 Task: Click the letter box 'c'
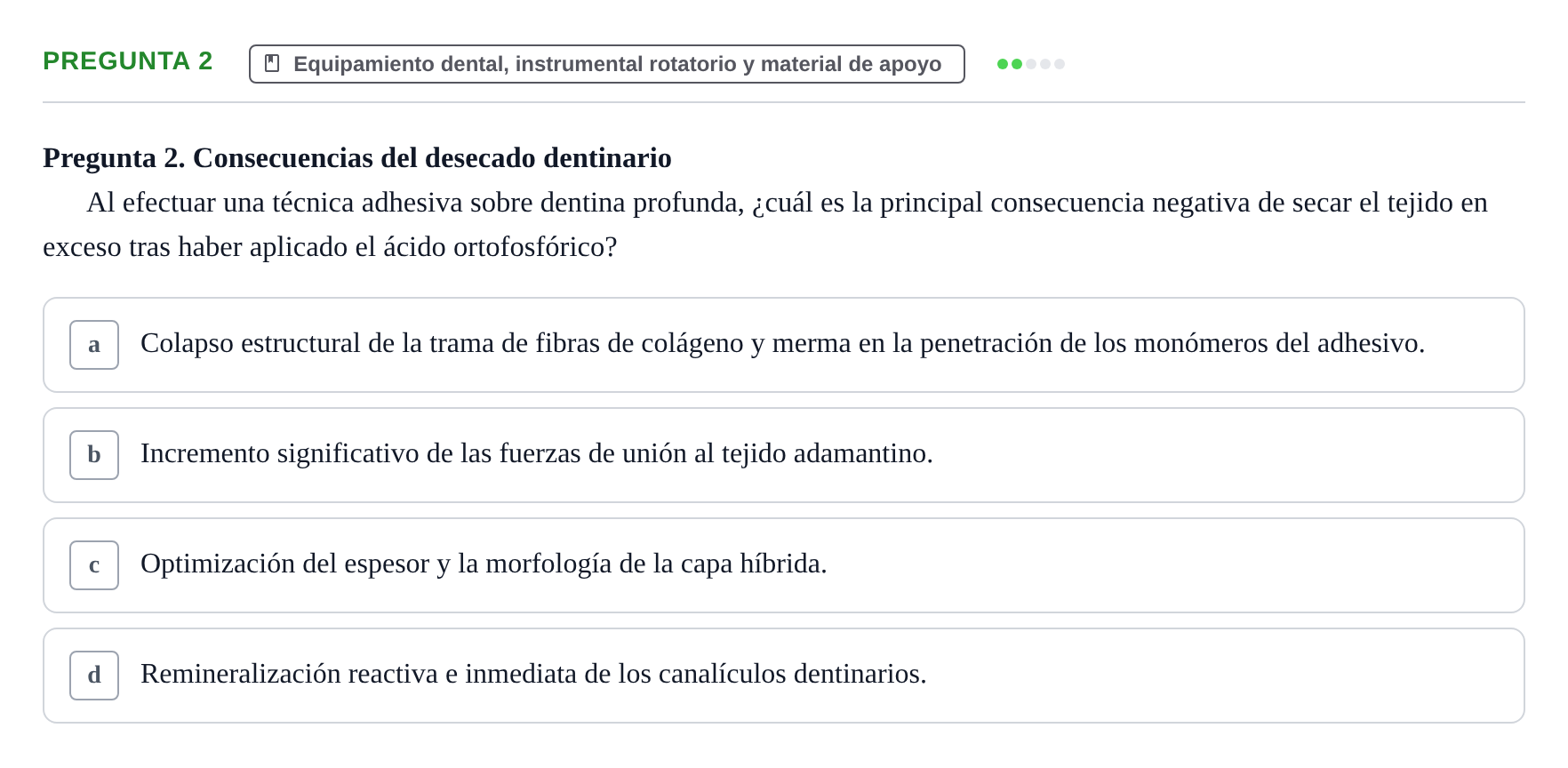click(94, 565)
